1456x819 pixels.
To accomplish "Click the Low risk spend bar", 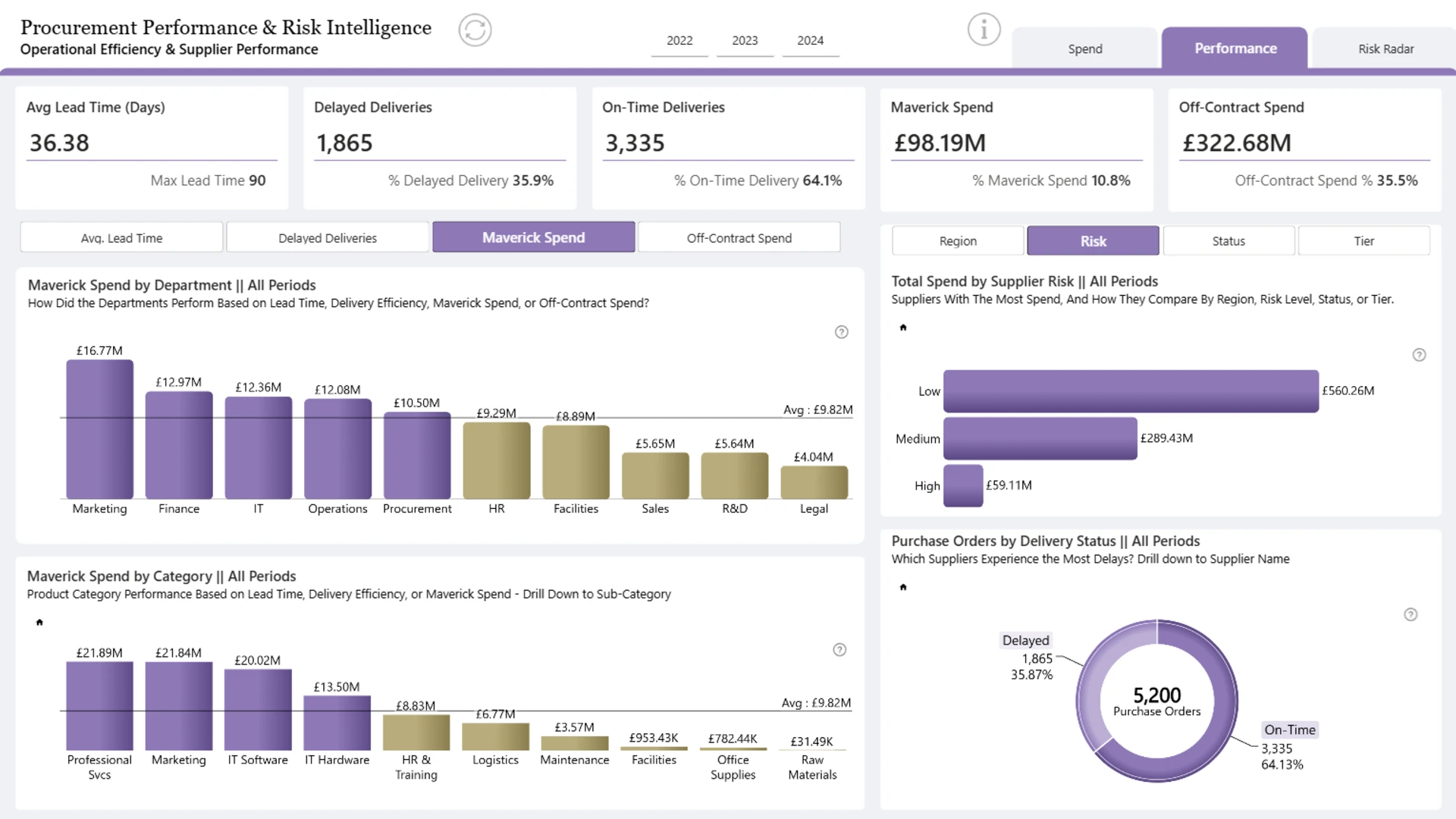I will click(1131, 391).
